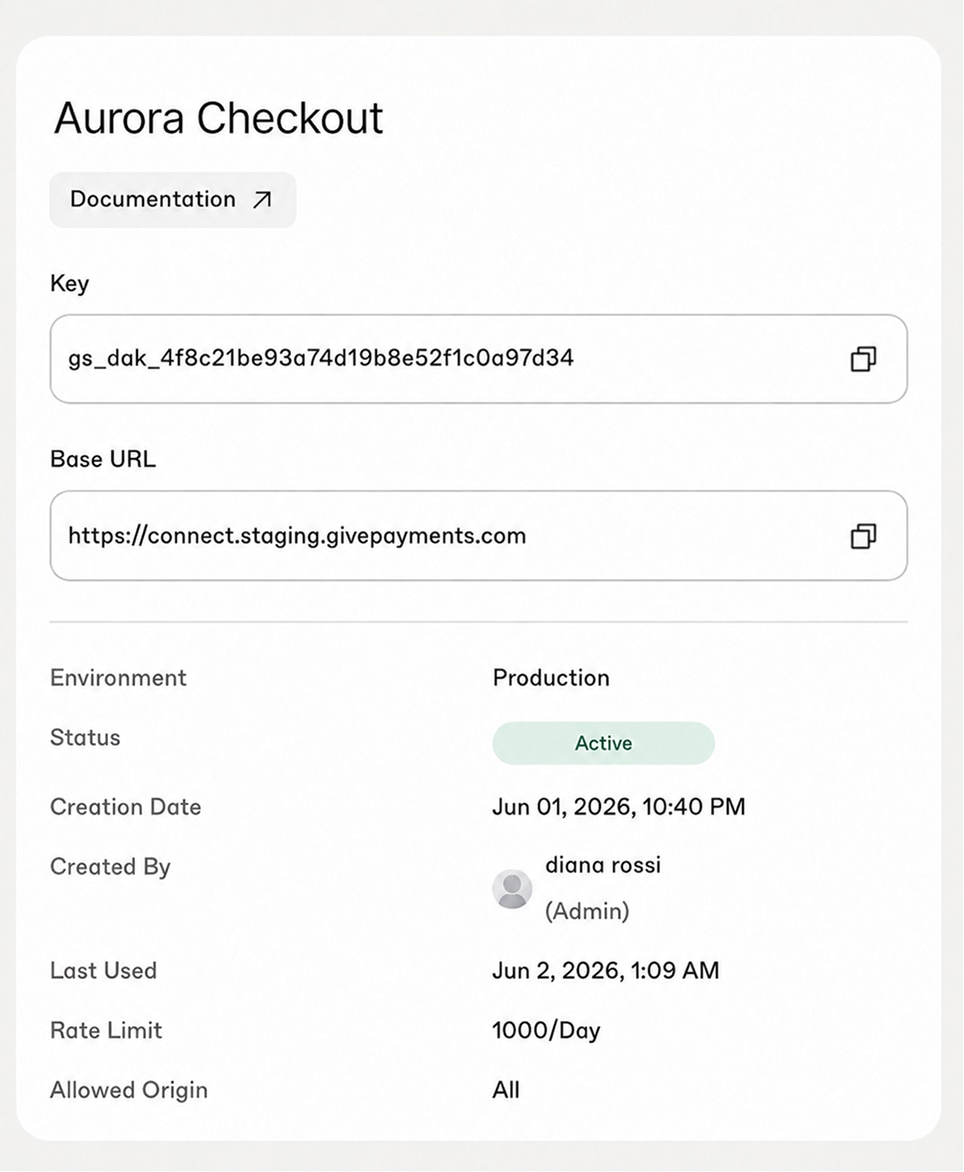Click the Production environment value
The height and width of the screenshot is (1172, 964).
(x=551, y=678)
